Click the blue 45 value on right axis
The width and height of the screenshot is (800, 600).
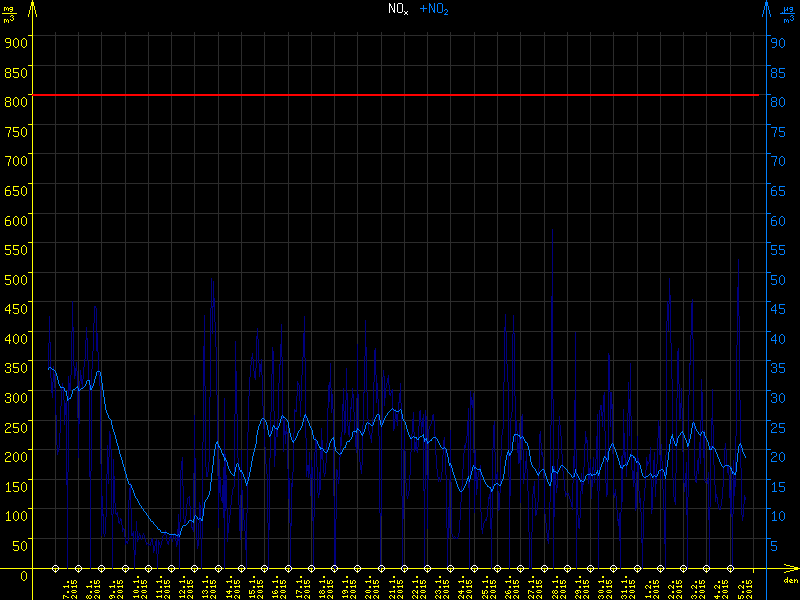click(774, 308)
